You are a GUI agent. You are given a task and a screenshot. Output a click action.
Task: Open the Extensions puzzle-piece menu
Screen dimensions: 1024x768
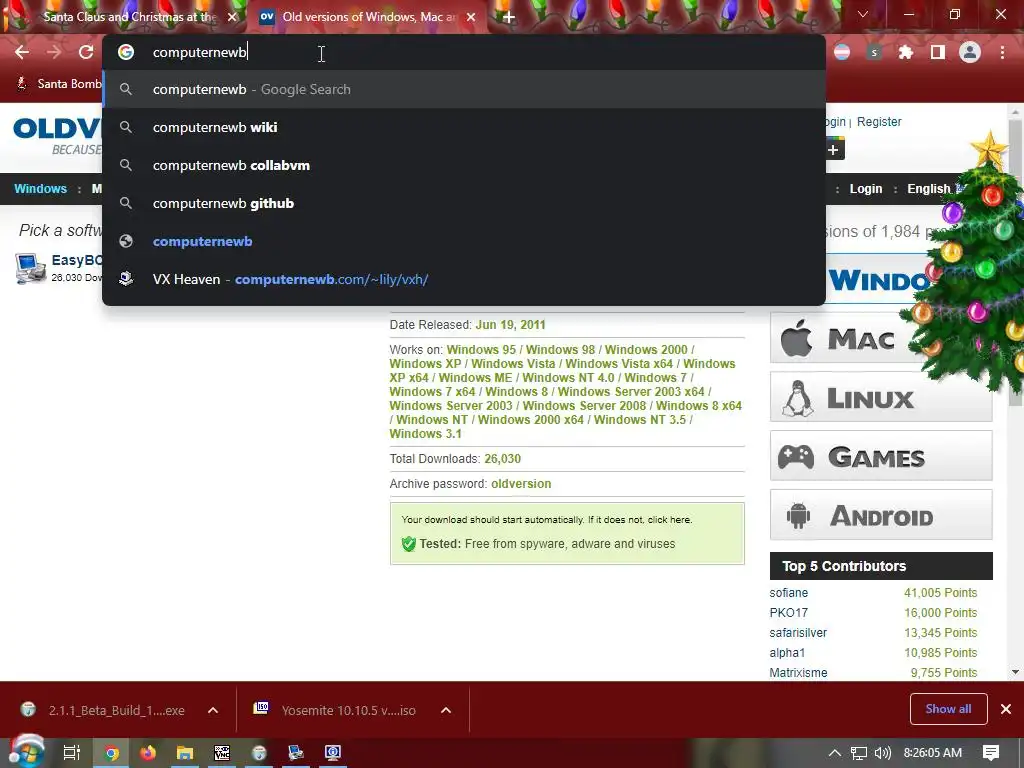click(x=906, y=52)
